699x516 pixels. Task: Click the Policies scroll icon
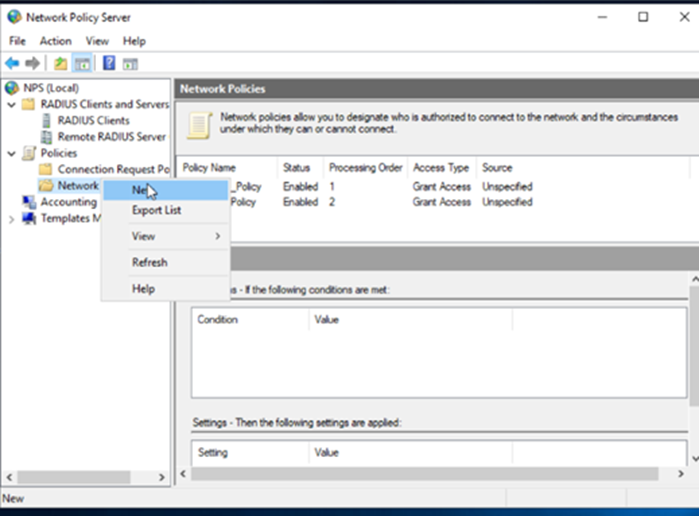pos(29,153)
